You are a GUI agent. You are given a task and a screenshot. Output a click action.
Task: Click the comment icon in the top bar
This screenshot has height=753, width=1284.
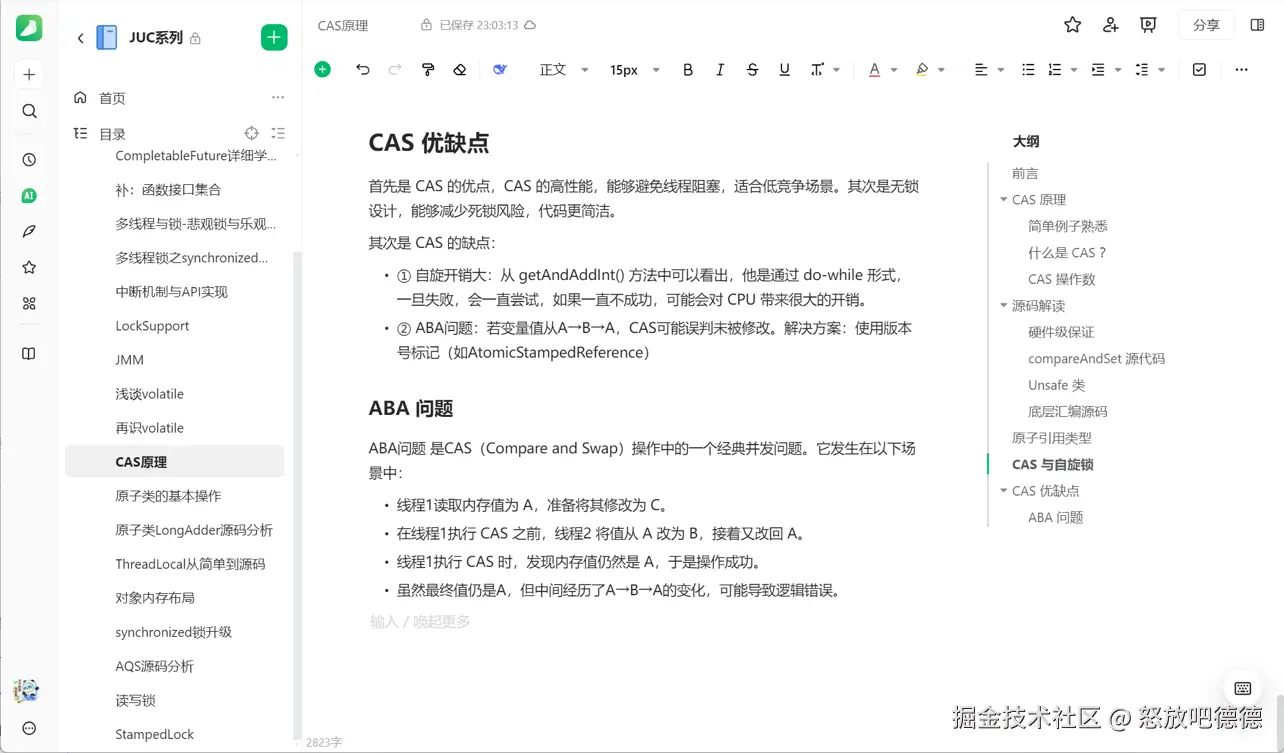(x=1147, y=25)
